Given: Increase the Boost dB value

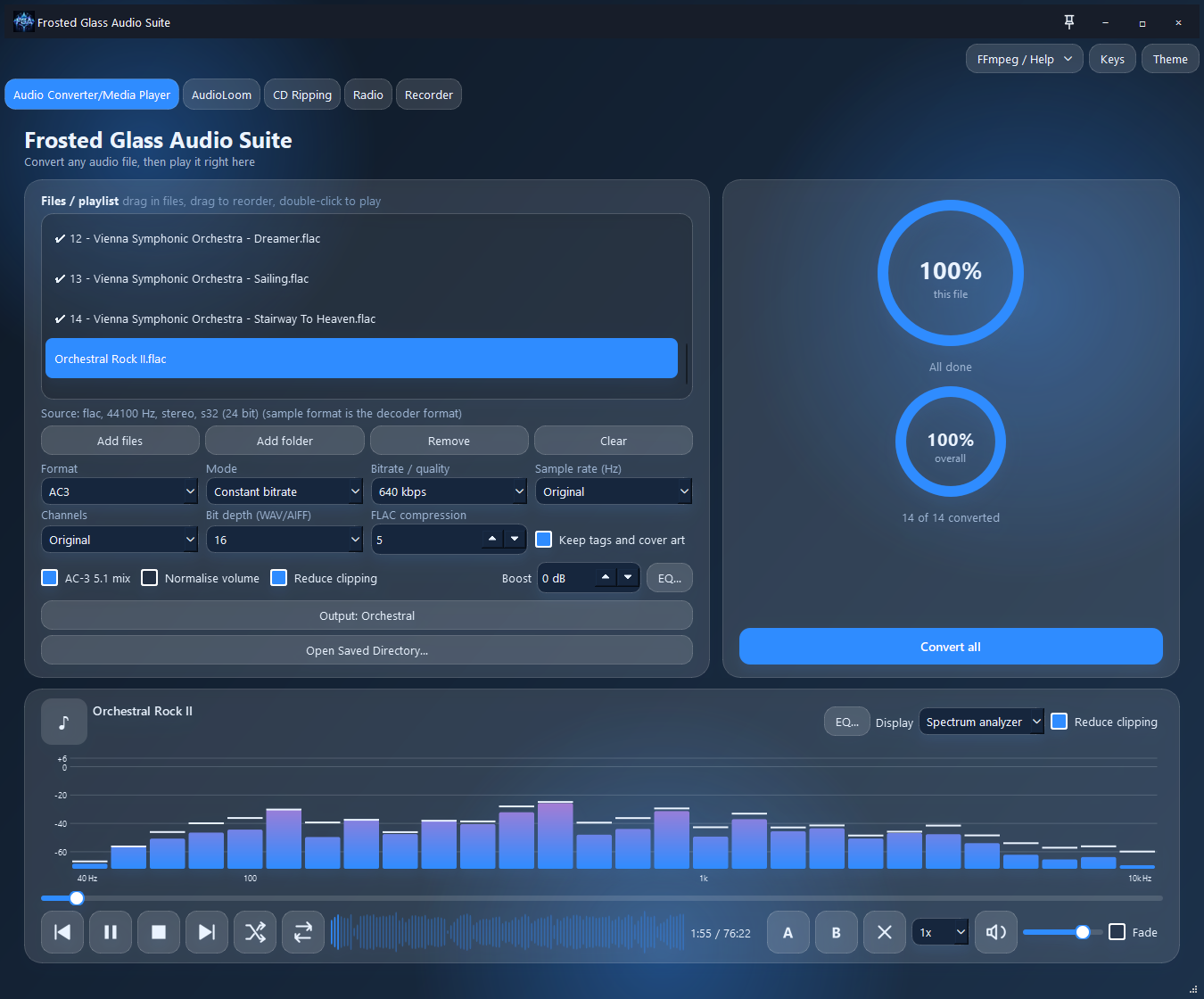Looking at the screenshot, I should [x=606, y=577].
